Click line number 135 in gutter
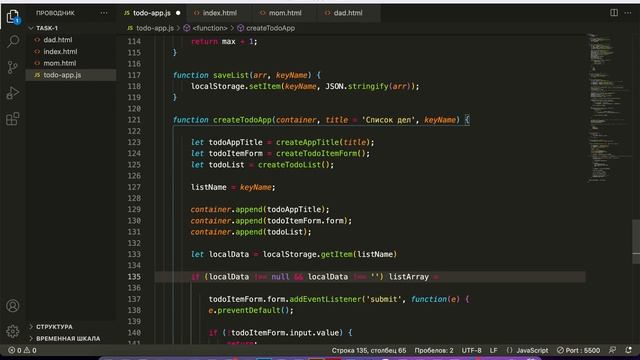 pyautogui.click(x=134, y=277)
